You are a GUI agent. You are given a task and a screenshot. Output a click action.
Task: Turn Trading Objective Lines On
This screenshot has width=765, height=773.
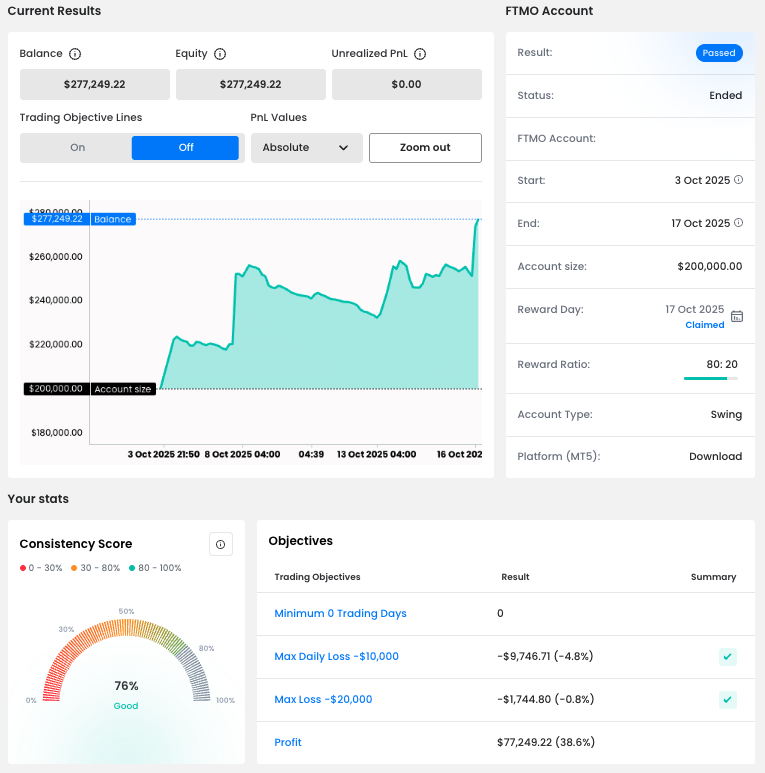click(x=78, y=148)
